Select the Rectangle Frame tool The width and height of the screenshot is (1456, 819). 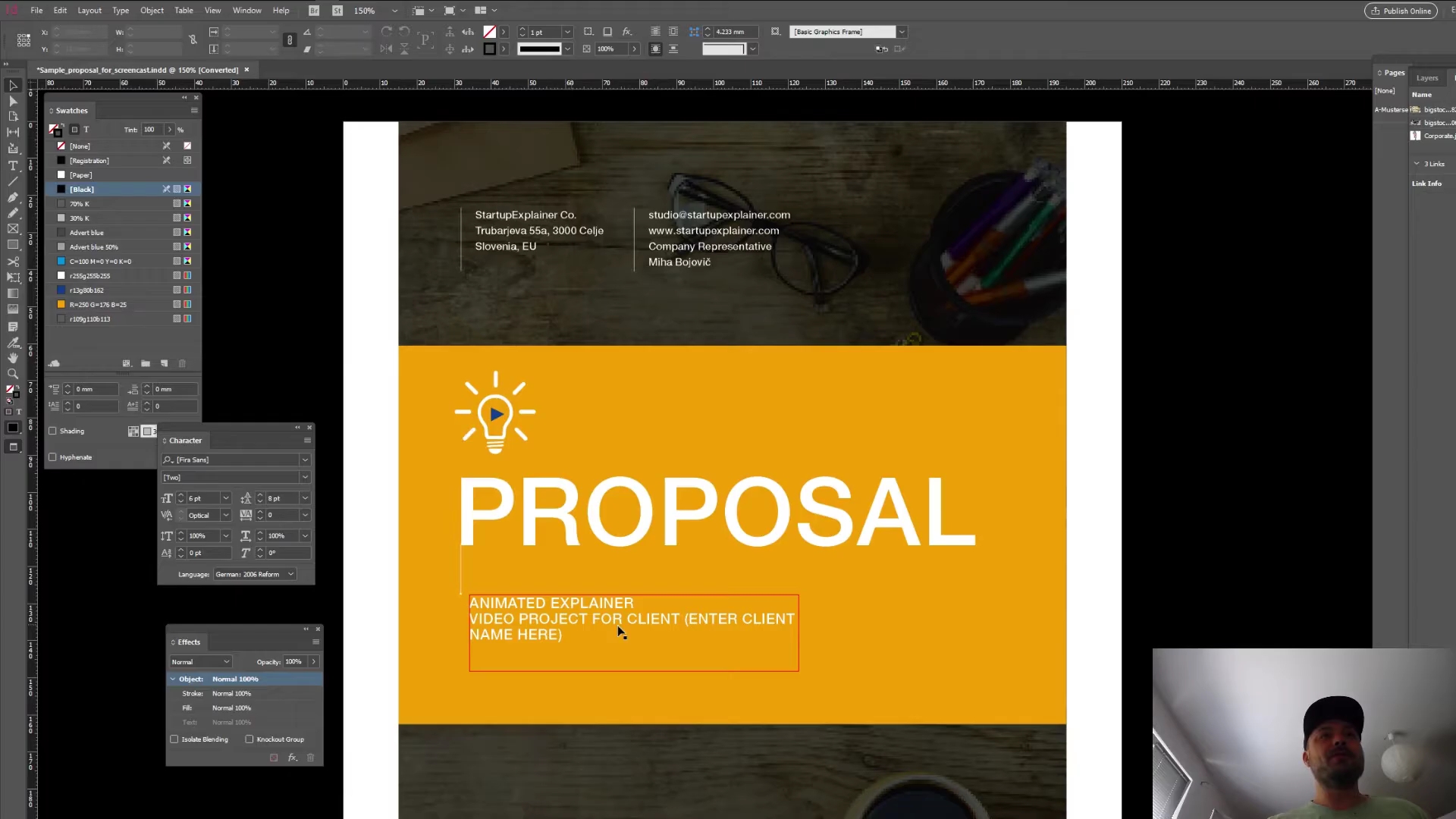tap(13, 229)
